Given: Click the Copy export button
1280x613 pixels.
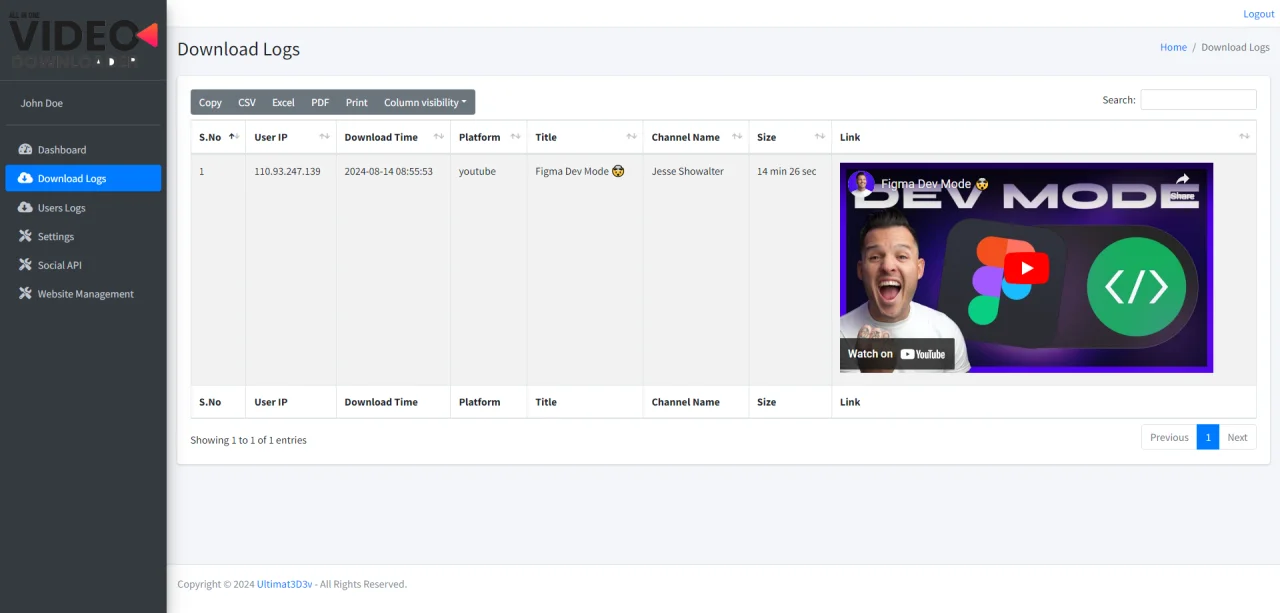Looking at the screenshot, I should tap(210, 102).
